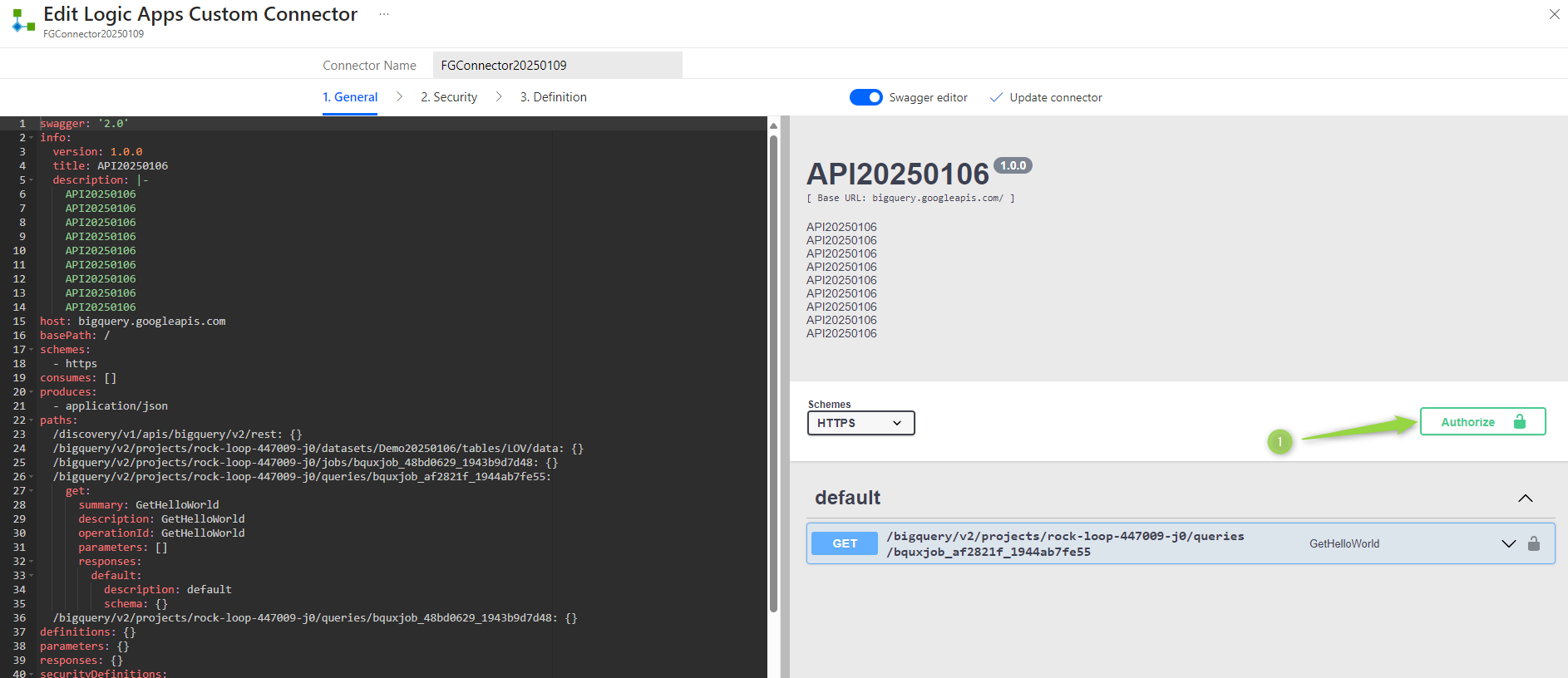This screenshot has width=1568, height=678.
Task: Fold the paths block at line 22
Action: [x=32, y=420]
